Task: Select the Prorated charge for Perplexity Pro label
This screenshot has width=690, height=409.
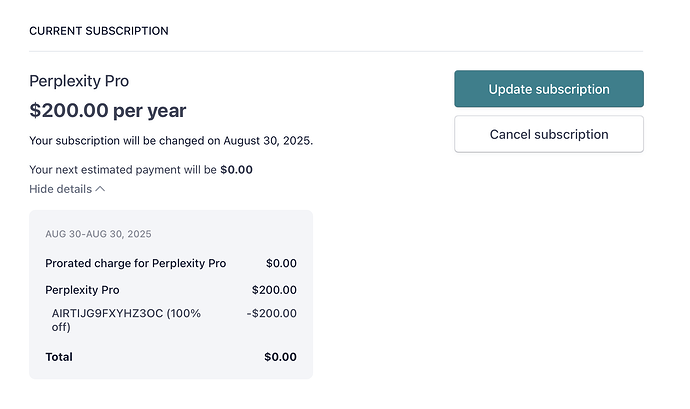Action: [x=135, y=263]
